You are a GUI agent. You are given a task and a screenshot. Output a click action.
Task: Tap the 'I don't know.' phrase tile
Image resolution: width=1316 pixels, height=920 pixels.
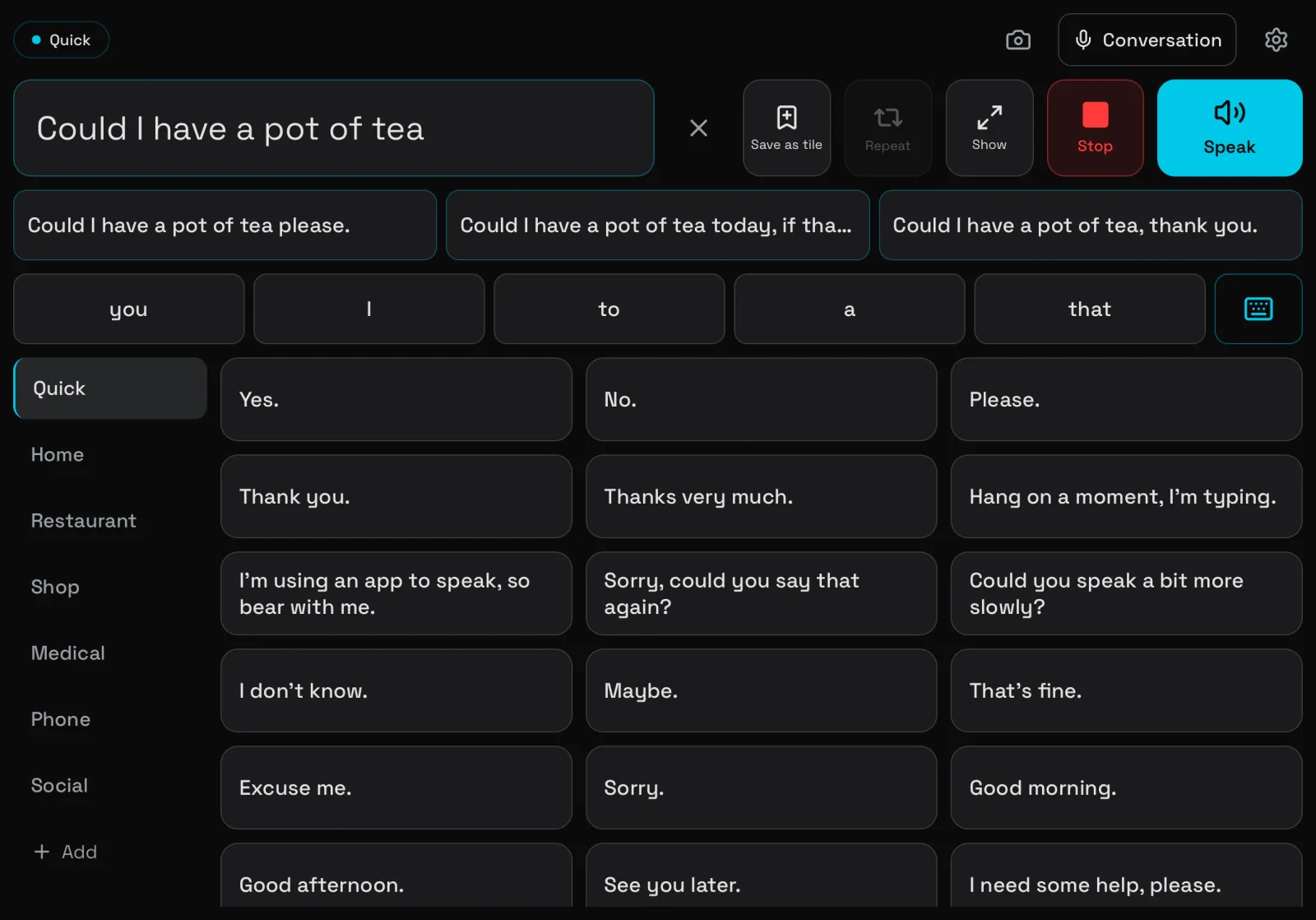point(396,690)
